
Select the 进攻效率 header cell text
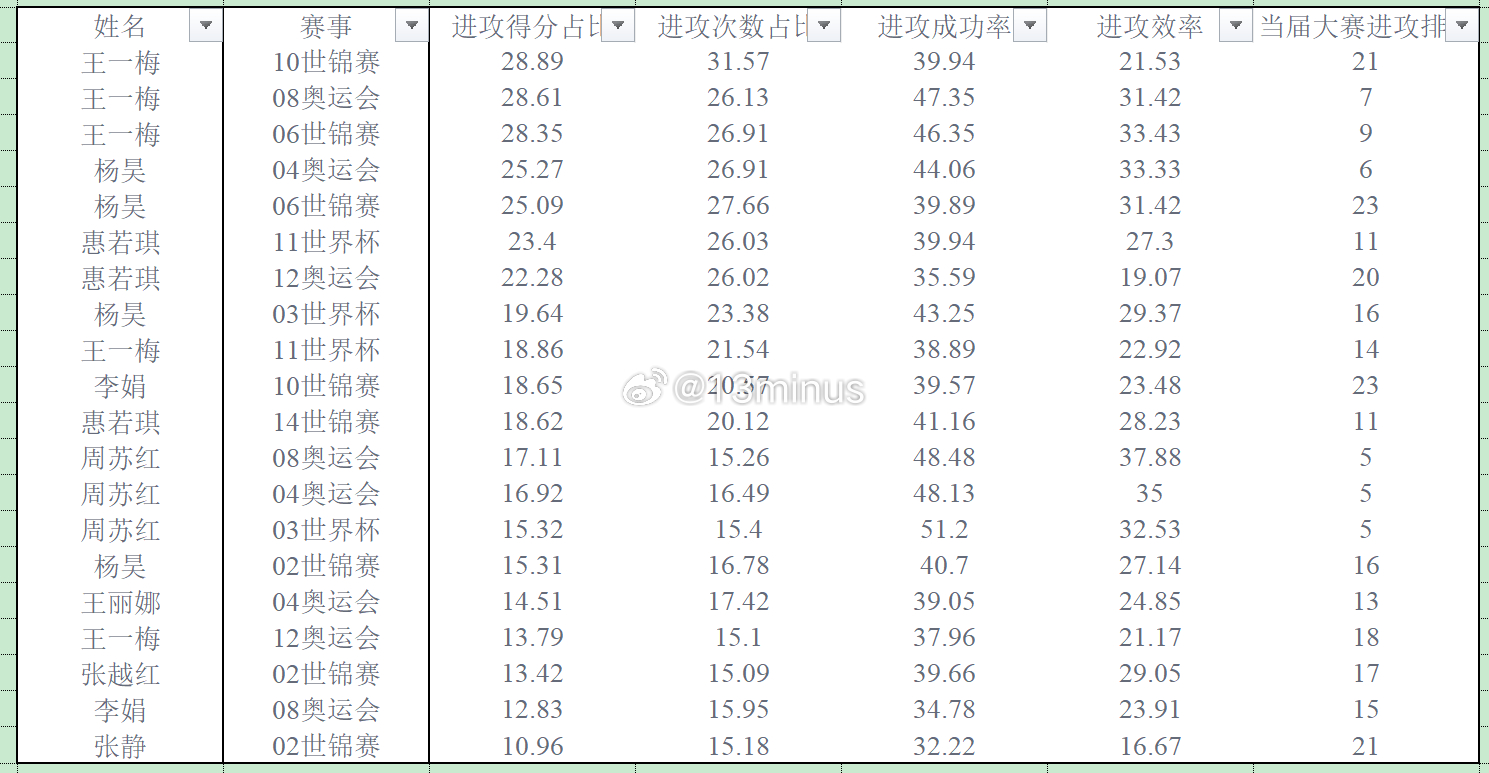point(1150,27)
